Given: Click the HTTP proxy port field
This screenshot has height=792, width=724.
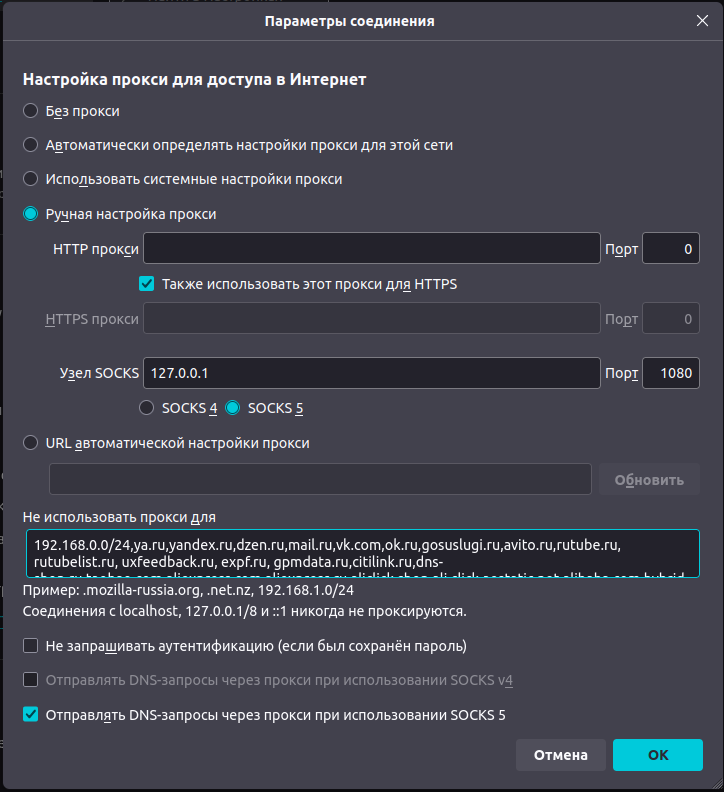Looking at the screenshot, I should [x=669, y=248].
